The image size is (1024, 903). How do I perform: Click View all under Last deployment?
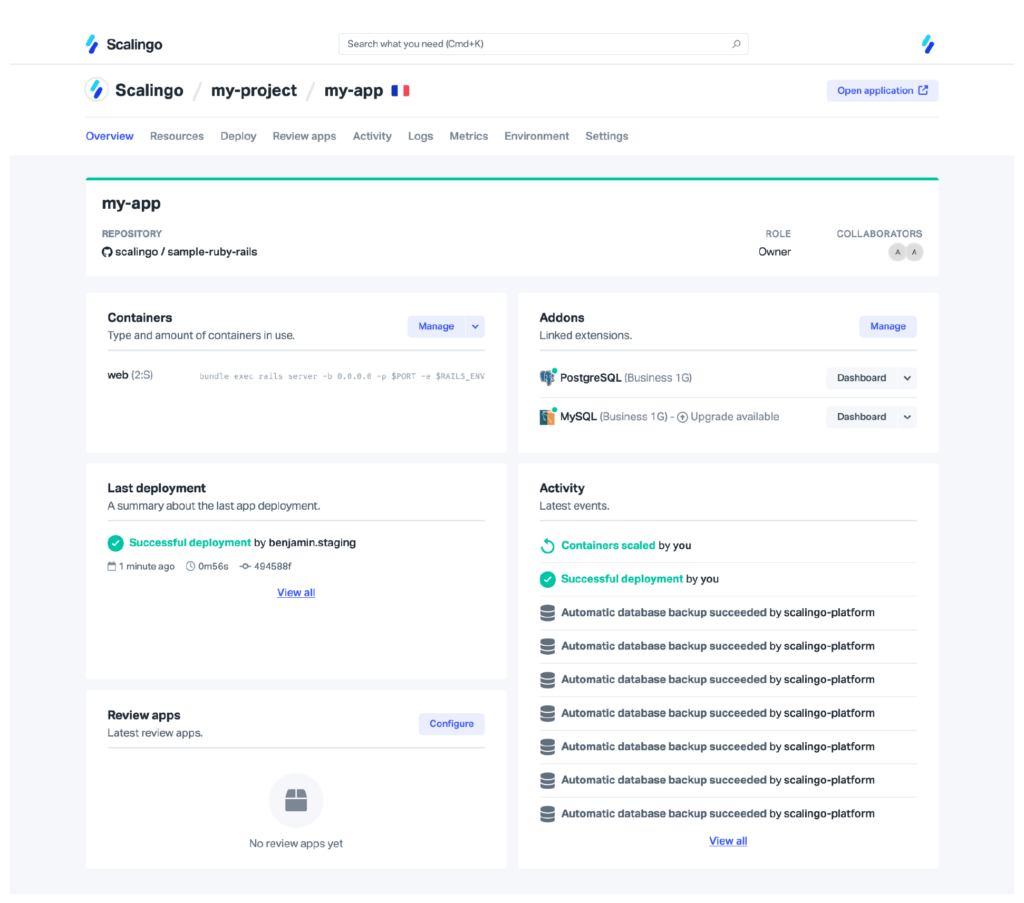(x=296, y=592)
